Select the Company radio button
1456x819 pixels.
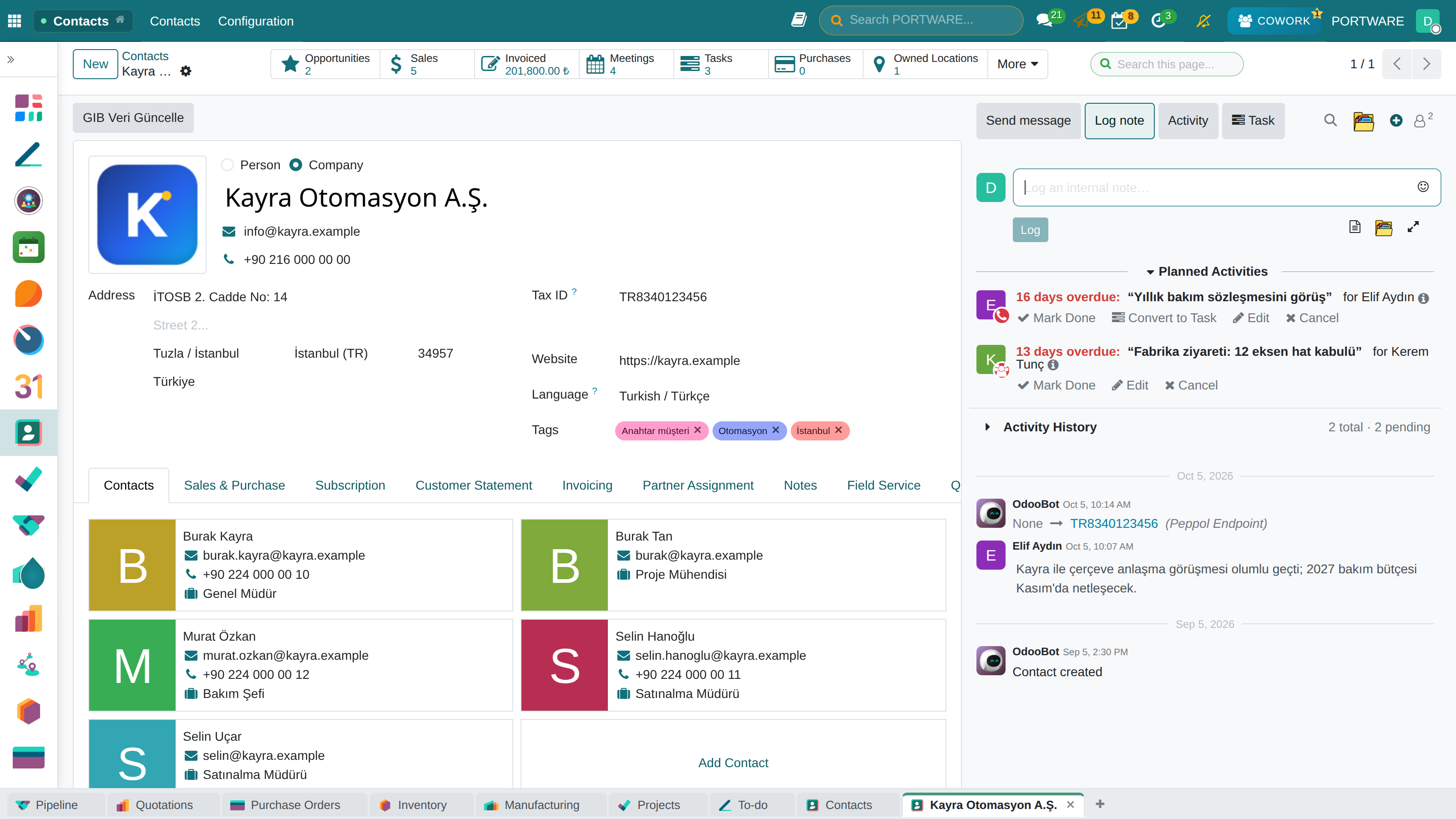click(295, 165)
